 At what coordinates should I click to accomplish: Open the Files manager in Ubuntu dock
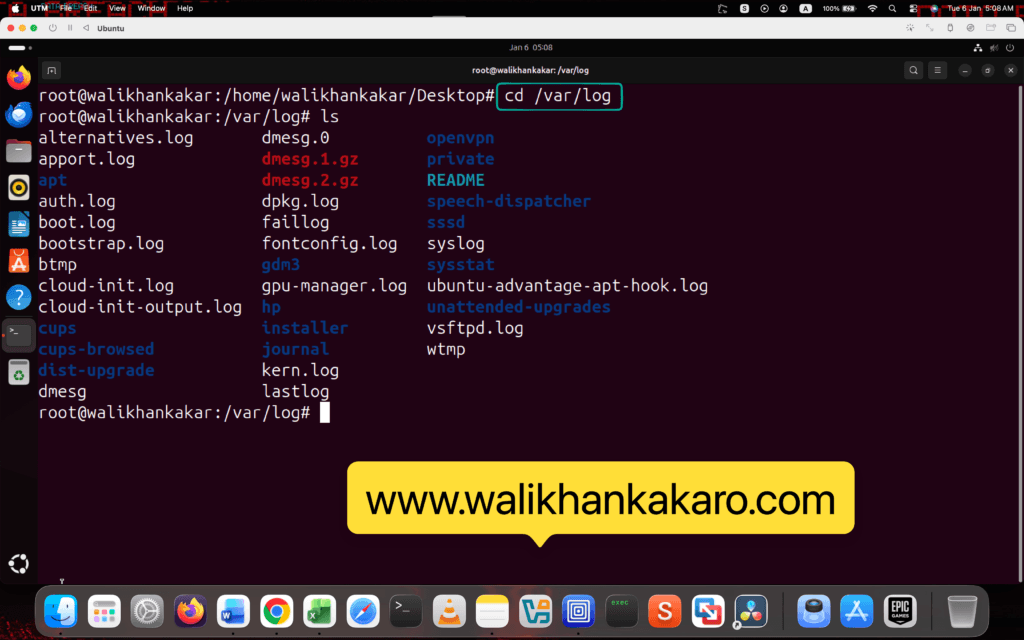(18, 151)
